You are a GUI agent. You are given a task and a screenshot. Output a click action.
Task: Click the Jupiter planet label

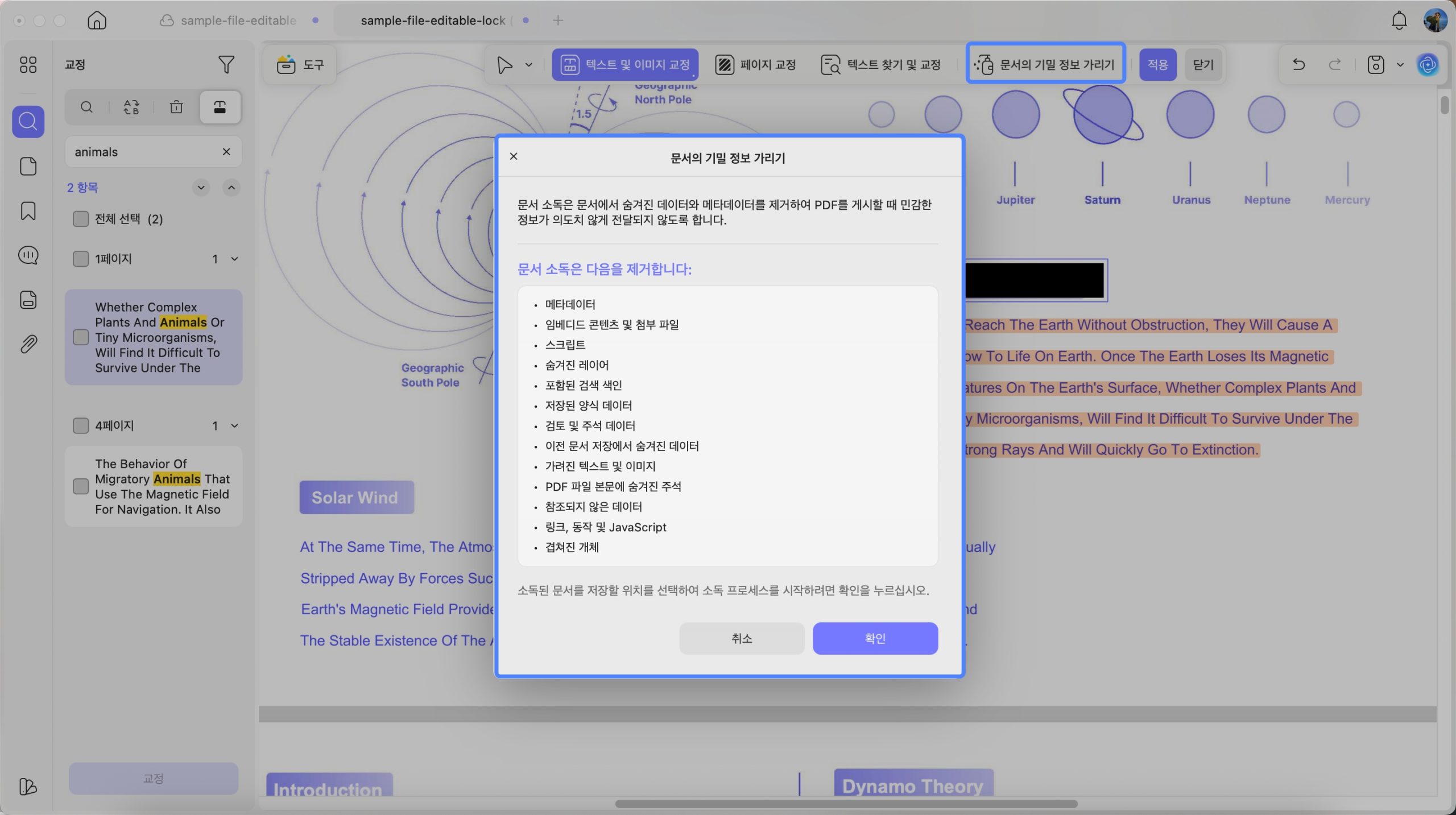1015,200
